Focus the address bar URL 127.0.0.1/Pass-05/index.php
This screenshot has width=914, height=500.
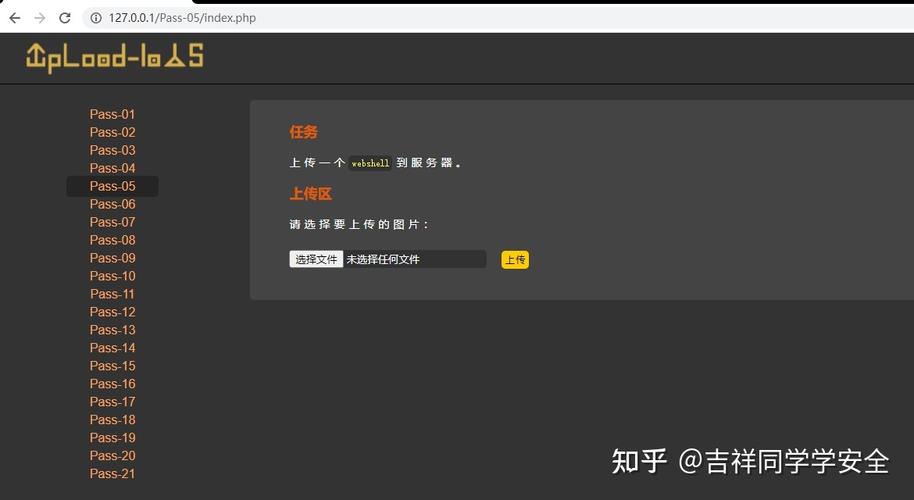click(x=182, y=18)
